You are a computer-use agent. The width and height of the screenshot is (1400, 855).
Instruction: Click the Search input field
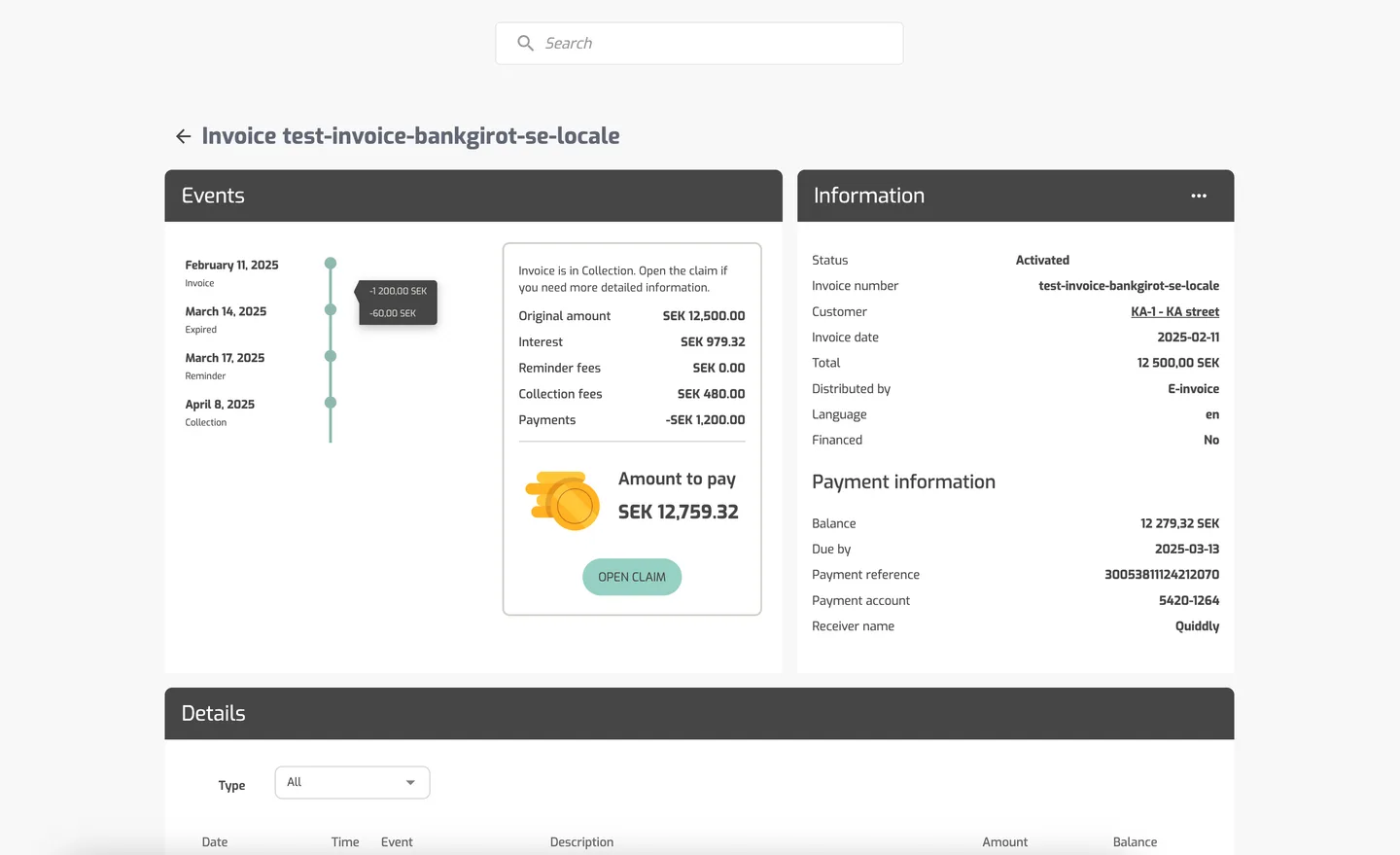tap(699, 43)
